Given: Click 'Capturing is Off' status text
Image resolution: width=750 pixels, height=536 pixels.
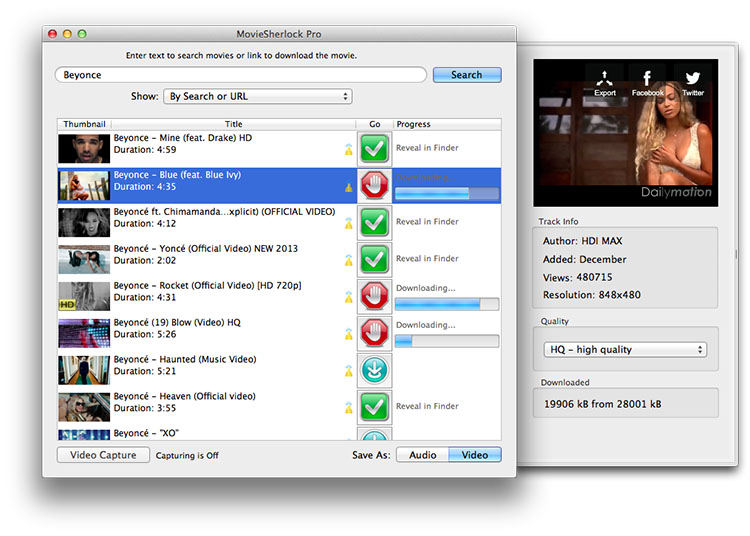Looking at the screenshot, I should pos(187,455).
